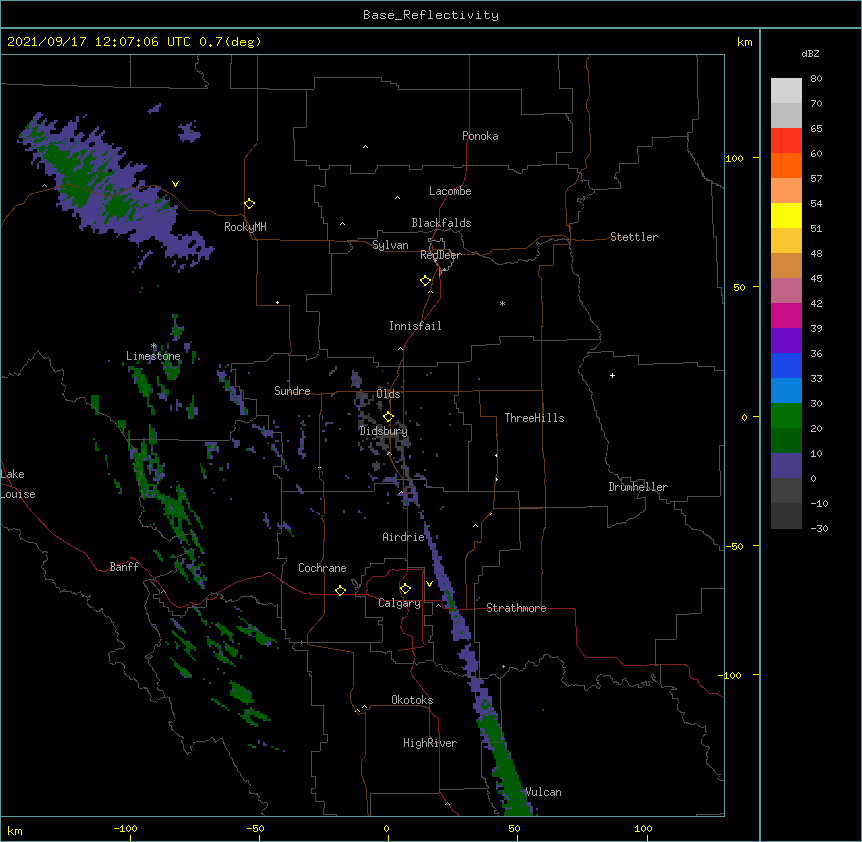
Task: Select the bright yellow swatch in dBZ legend
Action: (786, 215)
